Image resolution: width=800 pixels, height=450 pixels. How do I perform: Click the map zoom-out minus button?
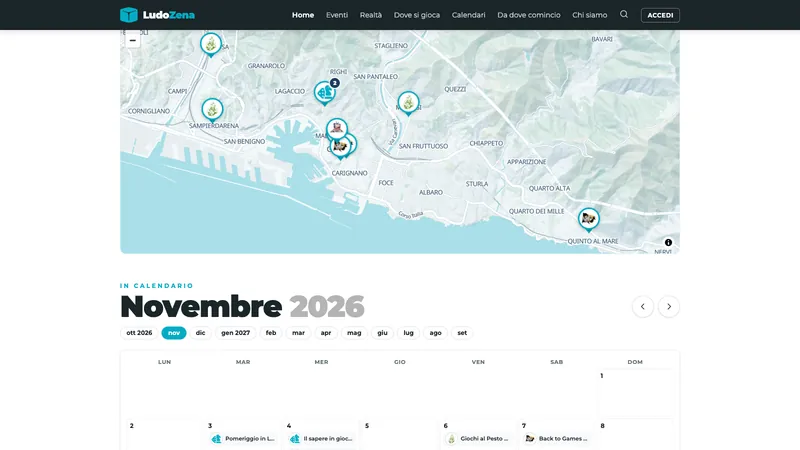[x=133, y=40]
